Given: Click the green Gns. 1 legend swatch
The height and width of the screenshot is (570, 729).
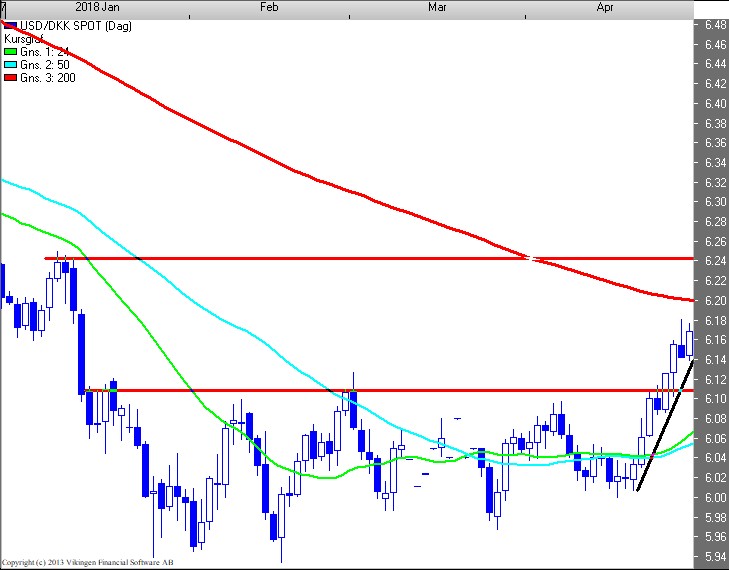Looking at the screenshot, I should point(11,51).
